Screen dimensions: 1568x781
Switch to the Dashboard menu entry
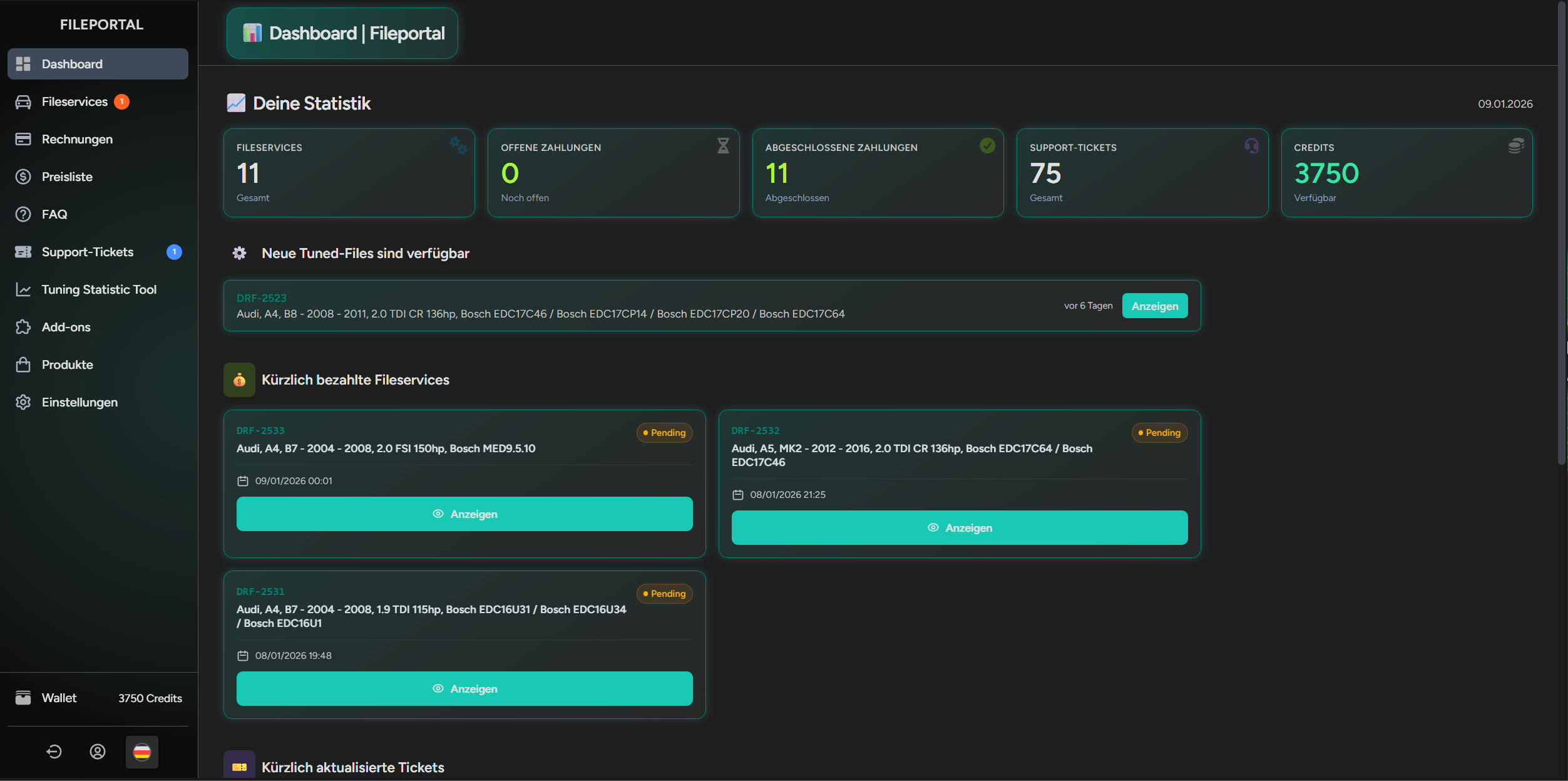pos(72,63)
